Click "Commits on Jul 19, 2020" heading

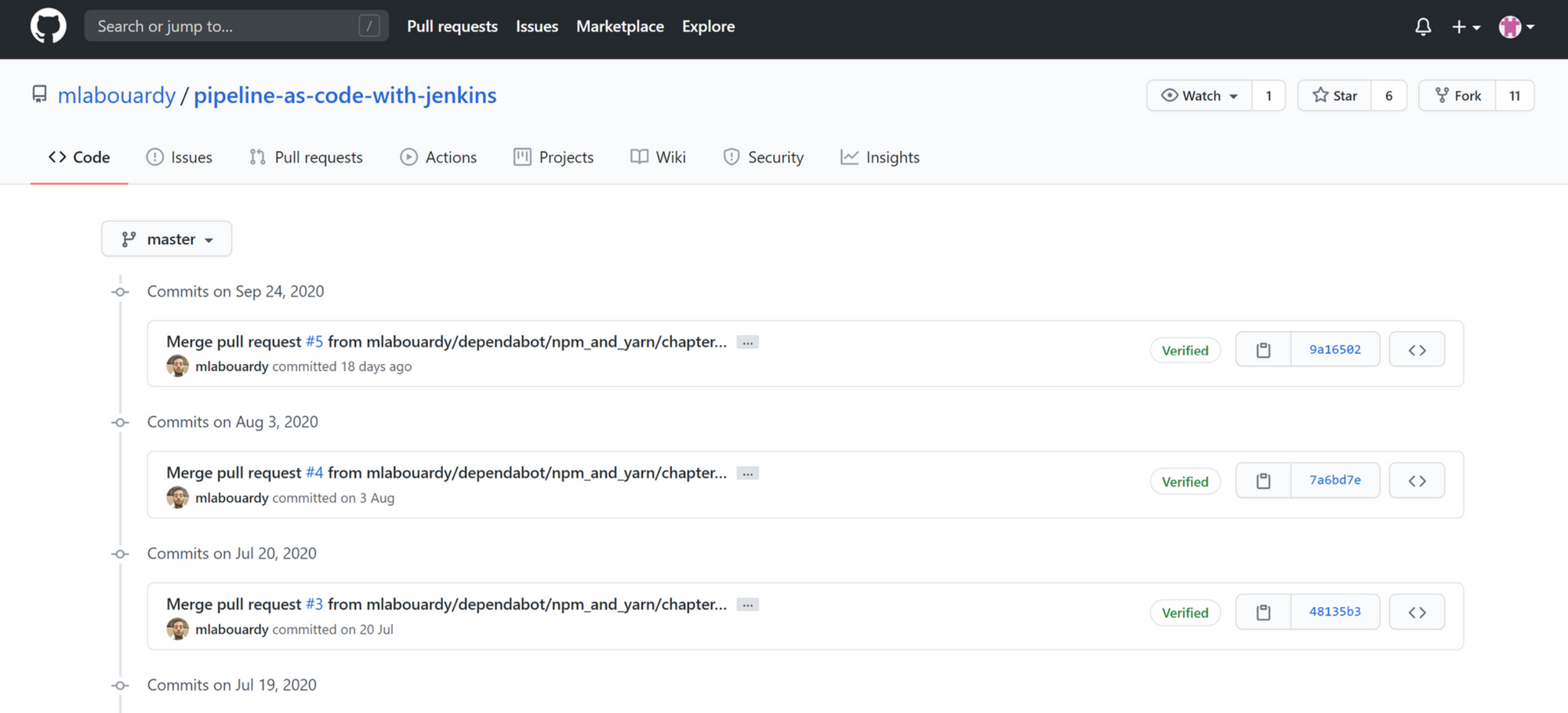[232, 685]
